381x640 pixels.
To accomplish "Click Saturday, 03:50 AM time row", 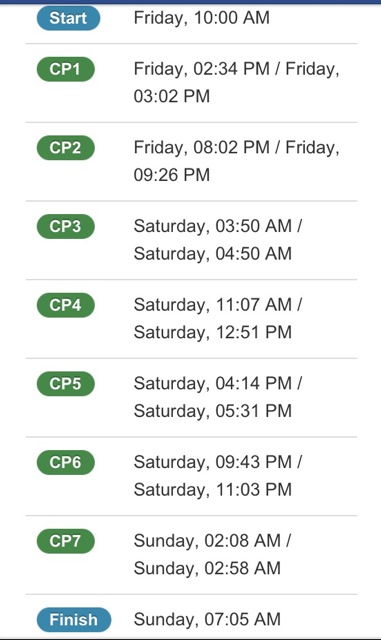I will coord(213,227).
